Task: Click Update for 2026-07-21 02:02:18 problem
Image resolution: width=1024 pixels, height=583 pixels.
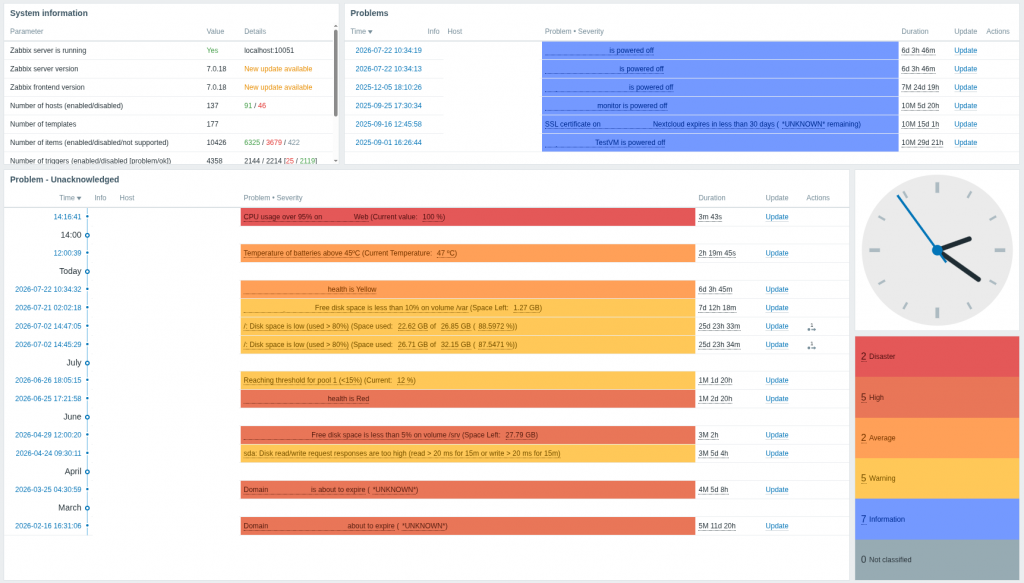Action: pyautogui.click(x=776, y=307)
